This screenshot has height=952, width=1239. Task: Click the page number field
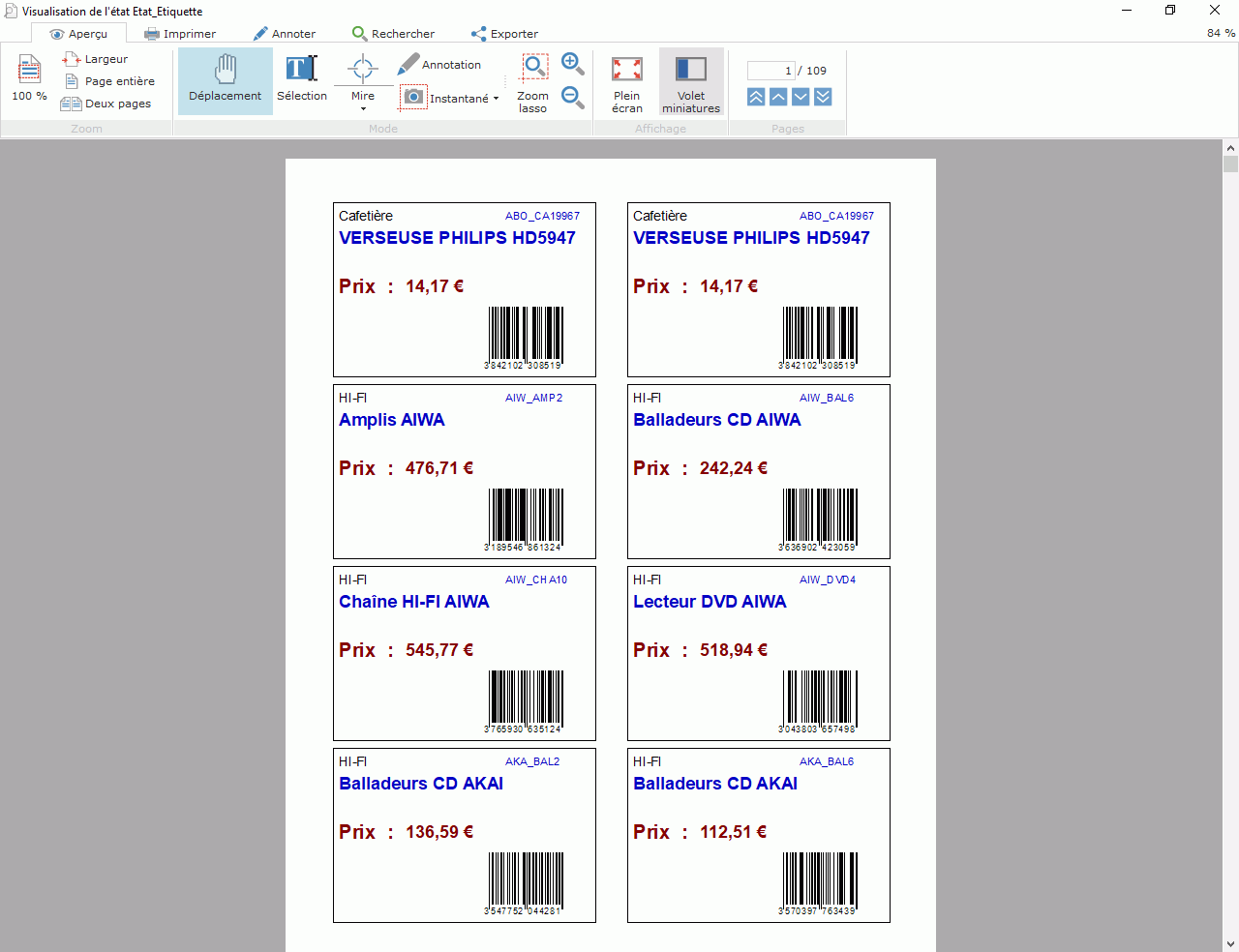(771, 71)
